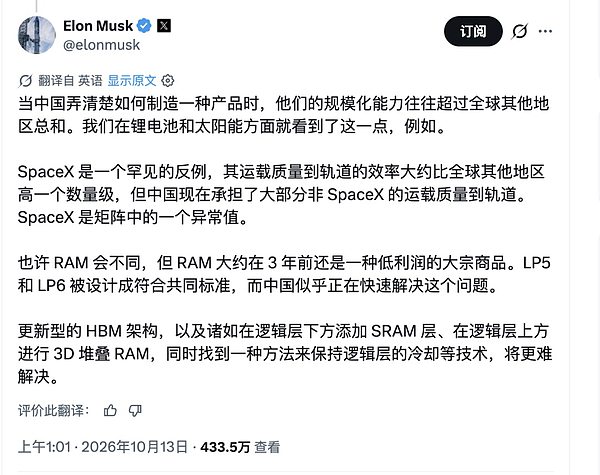600x475 pixels.
Task: Click the X affiliation badge icon
Action: pos(164,26)
